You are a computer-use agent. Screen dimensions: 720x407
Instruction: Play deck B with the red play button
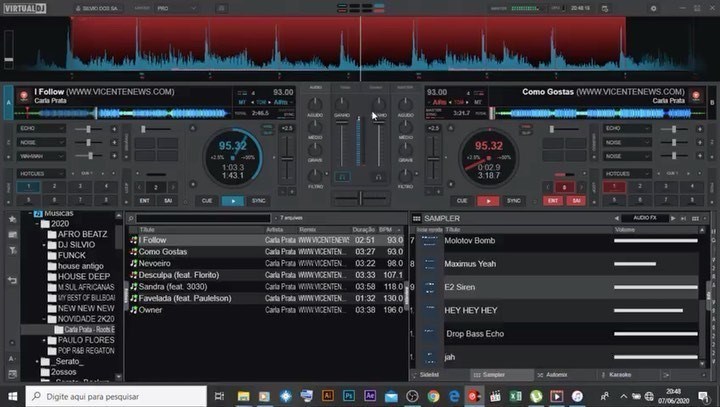pos(488,201)
